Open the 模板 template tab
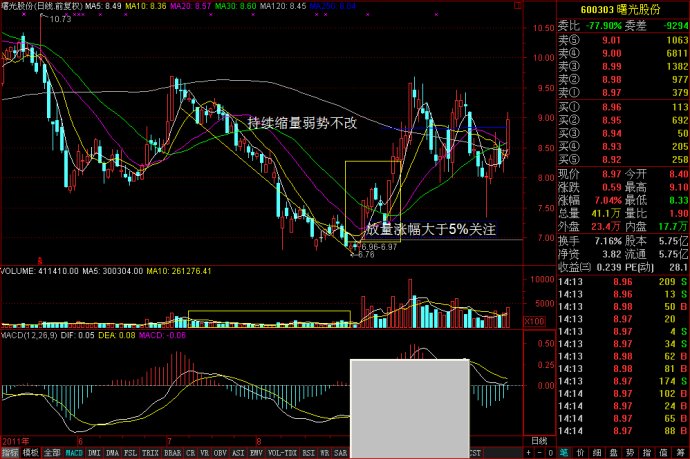Viewport: 690px width, 459px height. point(30,453)
